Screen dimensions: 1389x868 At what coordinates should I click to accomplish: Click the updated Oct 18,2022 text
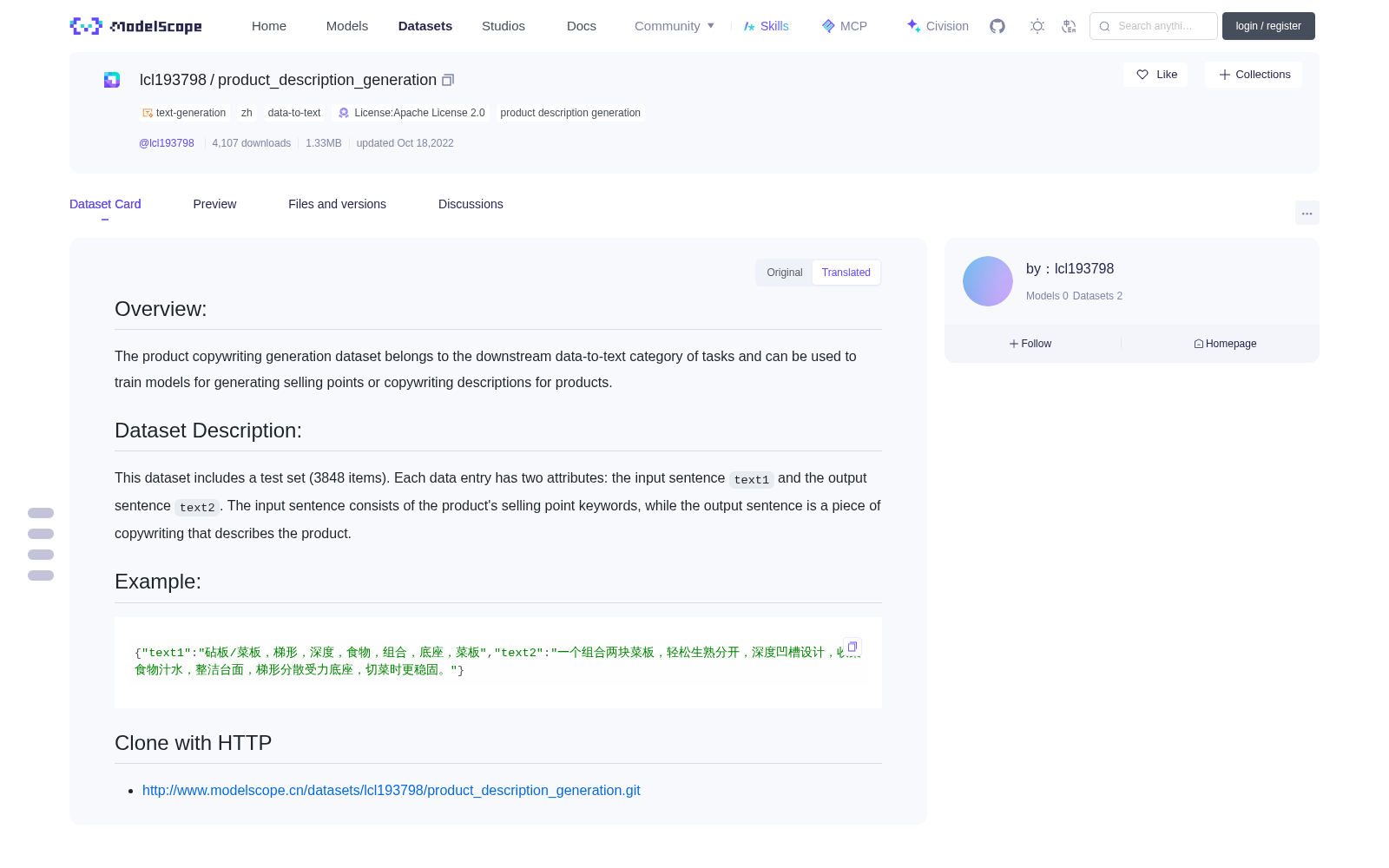[405, 143]
